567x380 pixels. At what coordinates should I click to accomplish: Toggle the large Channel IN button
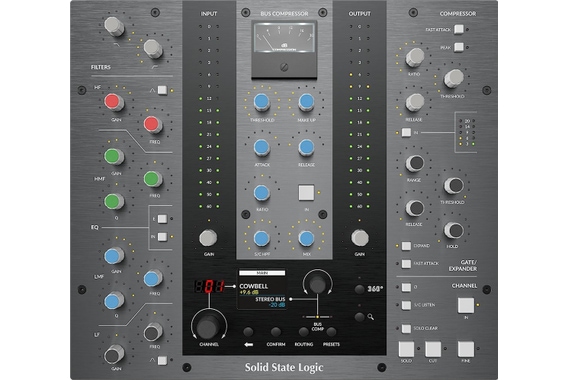pyautogui.click(x=466, y=305)
